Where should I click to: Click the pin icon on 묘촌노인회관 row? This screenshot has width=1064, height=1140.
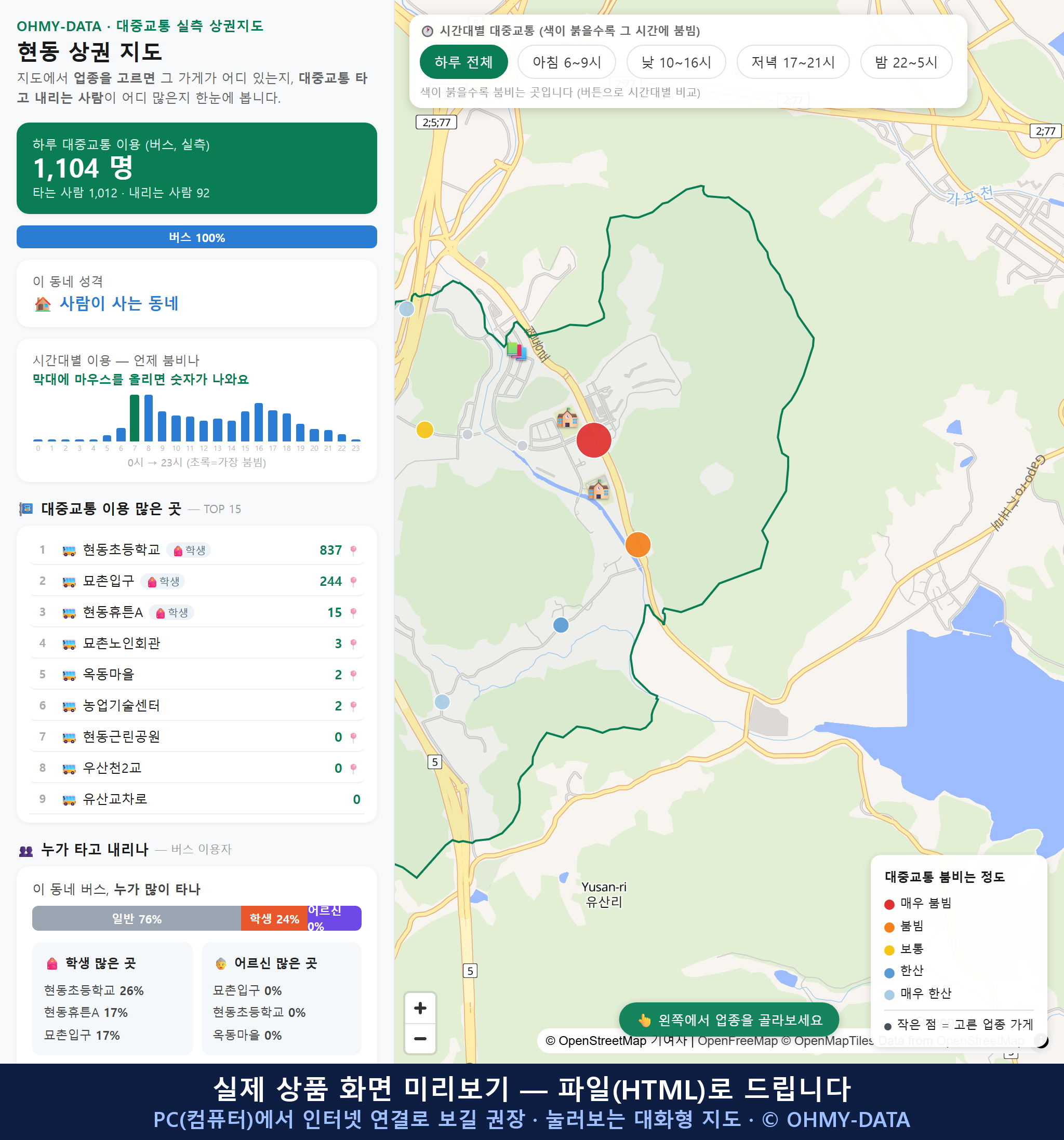coord(353,643)
